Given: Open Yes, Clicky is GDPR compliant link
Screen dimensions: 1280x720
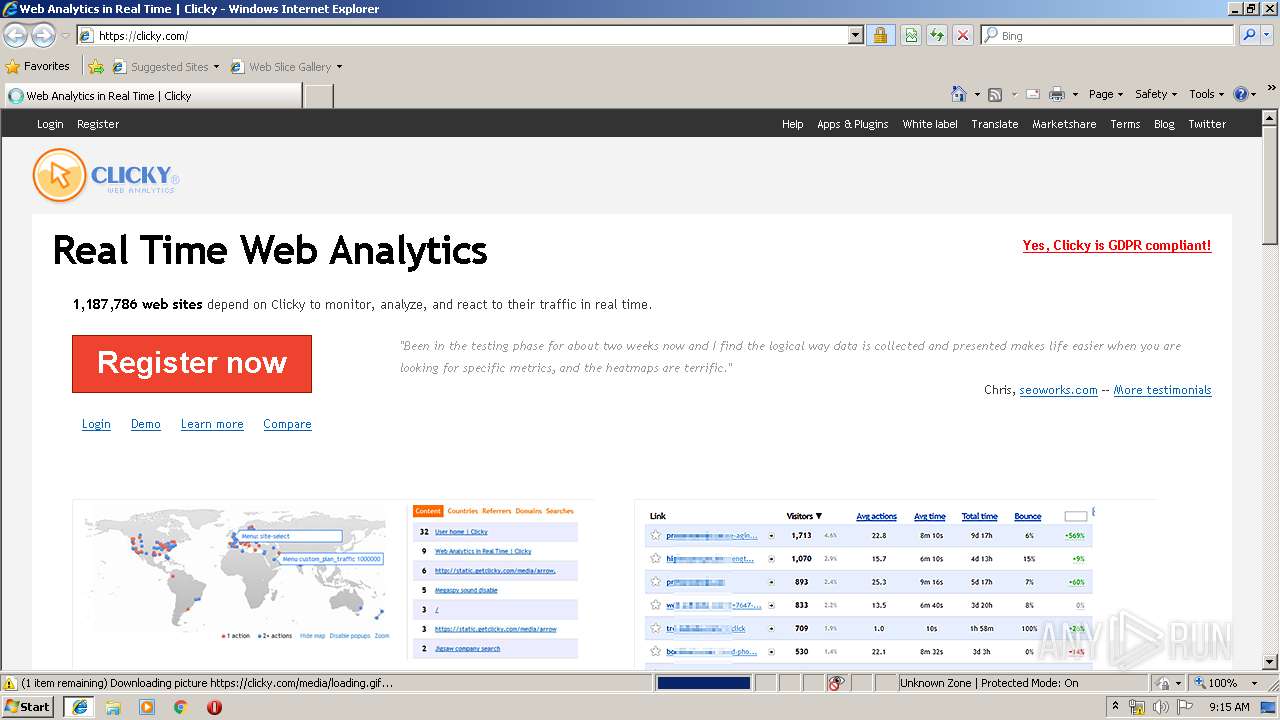Looking at the screenshot, I should [x=1117, y=245].
